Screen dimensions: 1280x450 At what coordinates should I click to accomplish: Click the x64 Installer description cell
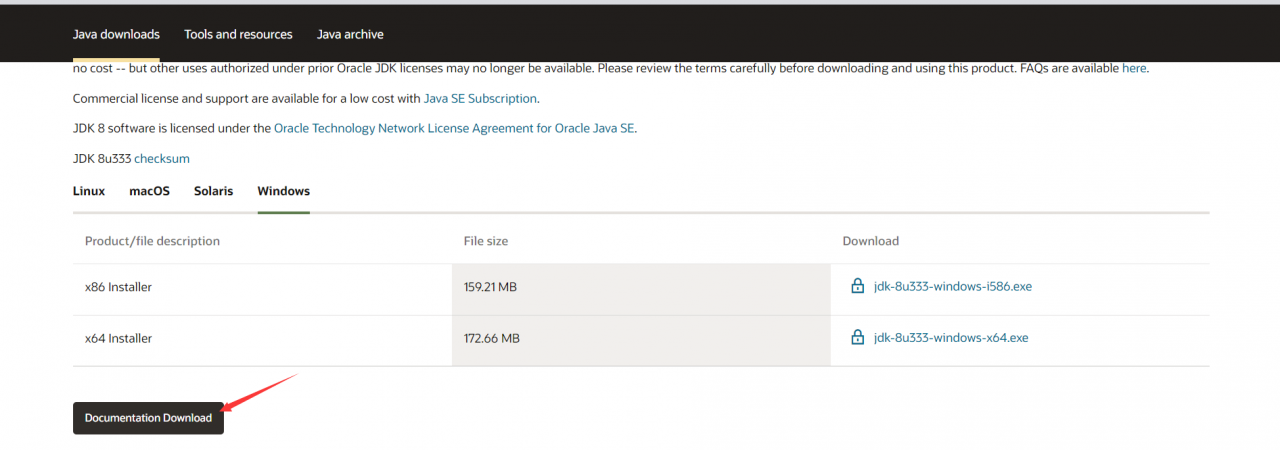click(x=119, y=339)
